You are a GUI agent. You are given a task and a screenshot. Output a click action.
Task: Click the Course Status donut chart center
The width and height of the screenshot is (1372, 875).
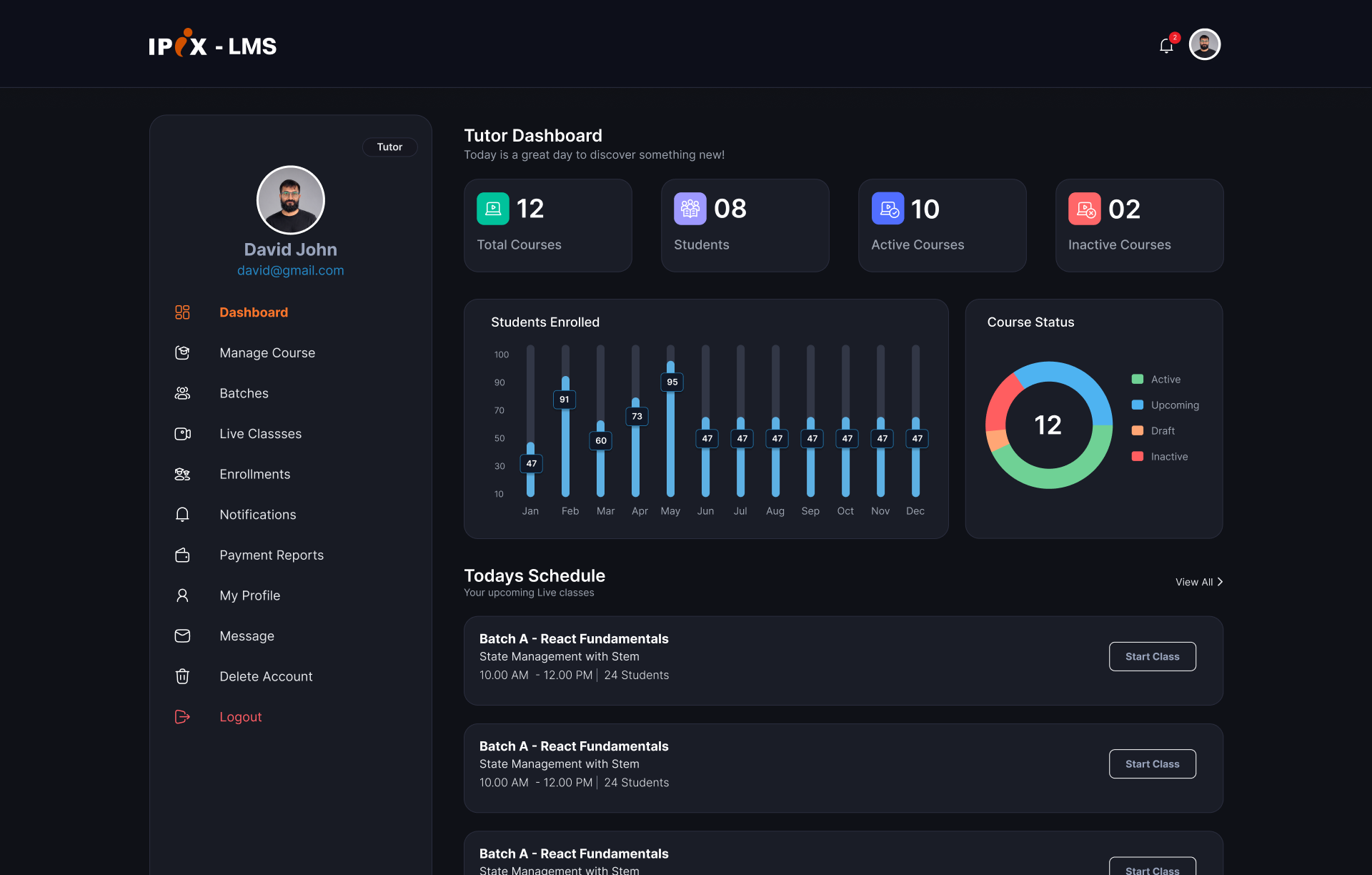(x=1048, y=425)
